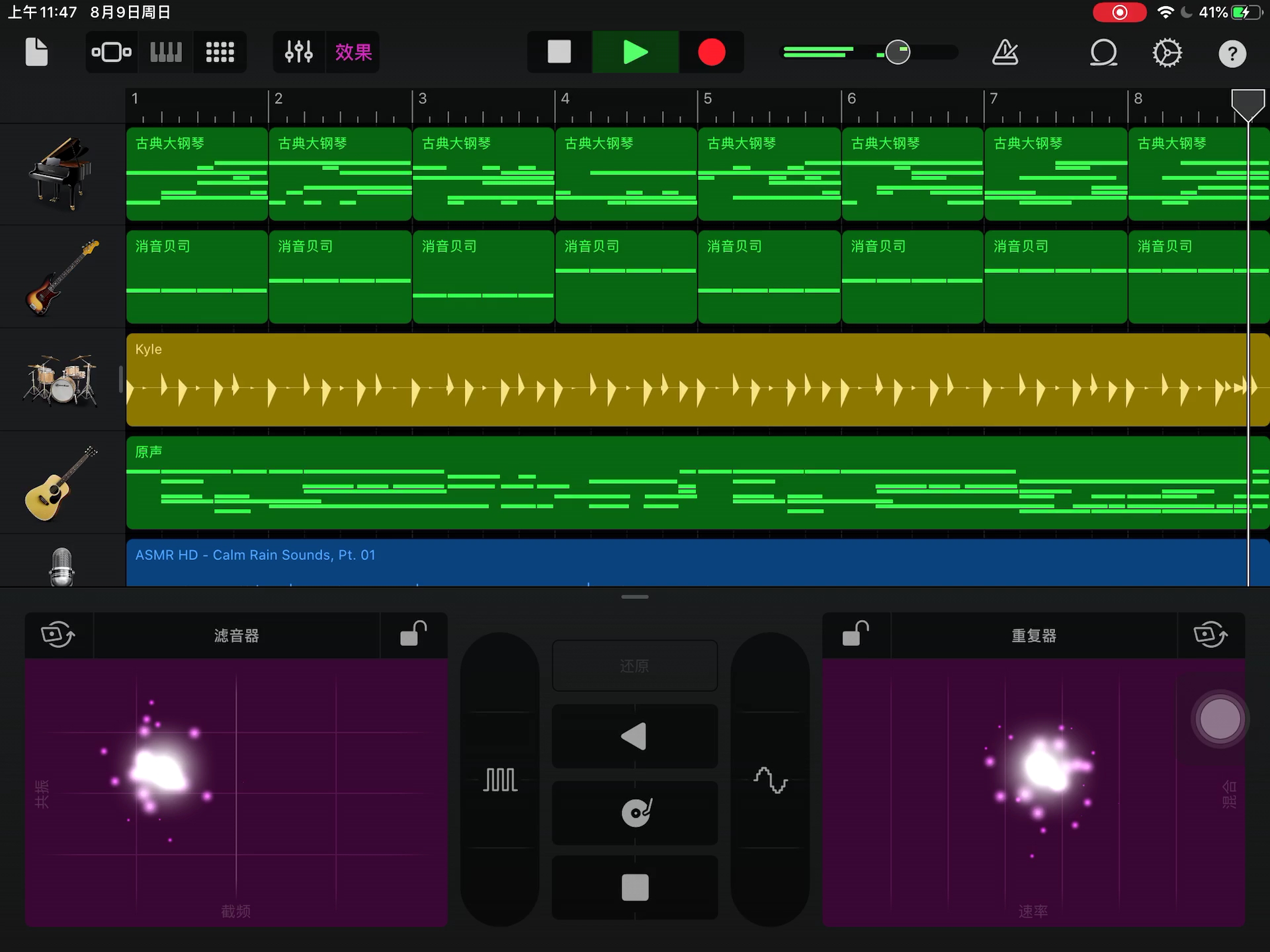Screen dimensions: 1270x952
Task: Tap the round knob beside 重复器 pad
Action: coord(1220,719)
